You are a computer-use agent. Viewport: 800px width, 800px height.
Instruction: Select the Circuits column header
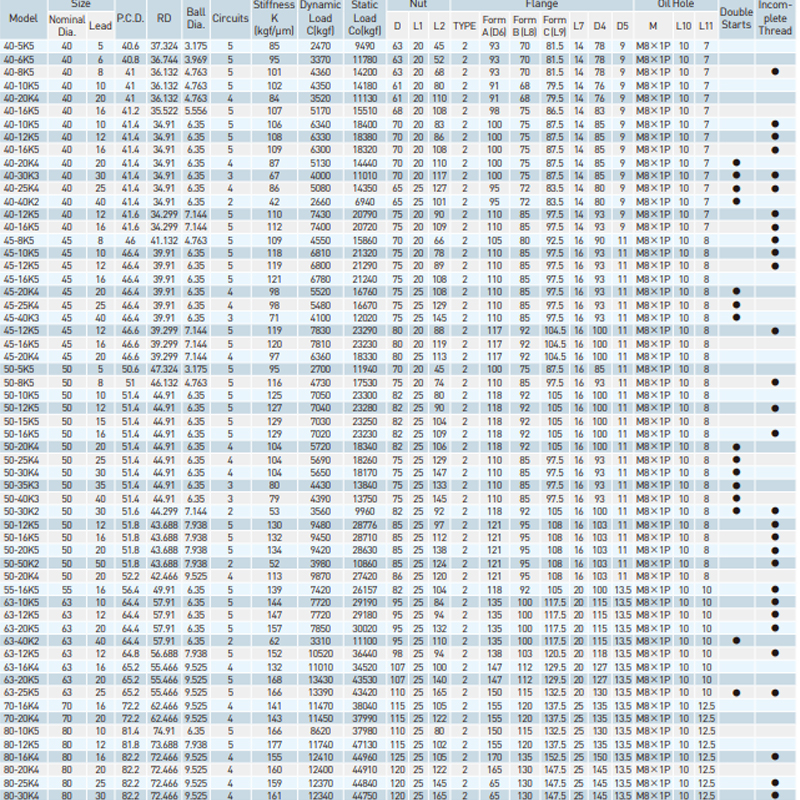point(230,19)
